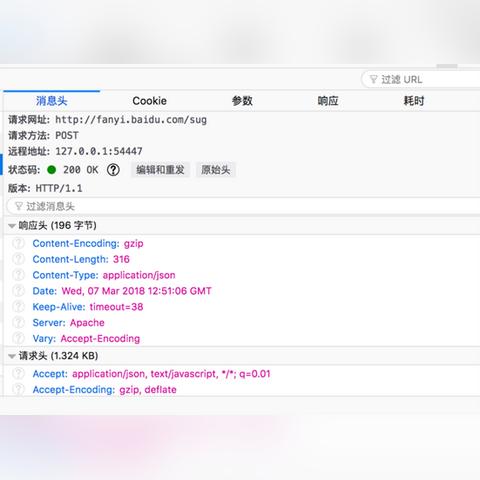Switch to the 响应 response tab
480x480 pixels.
pos(328,101)
